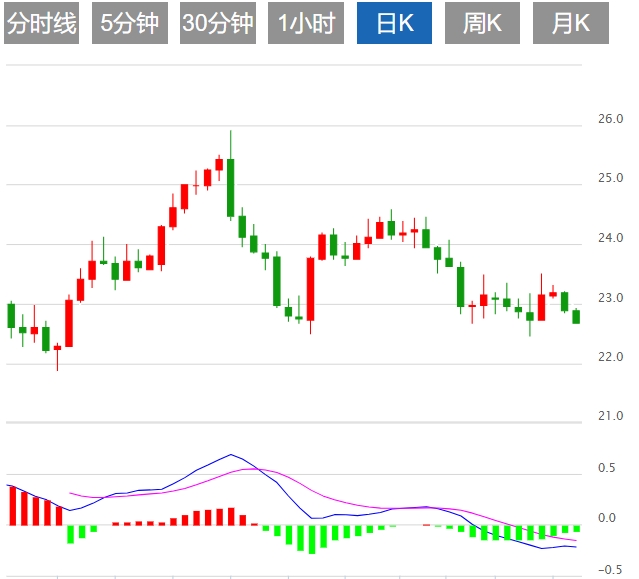Image resolution: width=639 pixels, height=579 pixels.
Task: Click the 22.0 price axis label
Action: coord(610,357)
